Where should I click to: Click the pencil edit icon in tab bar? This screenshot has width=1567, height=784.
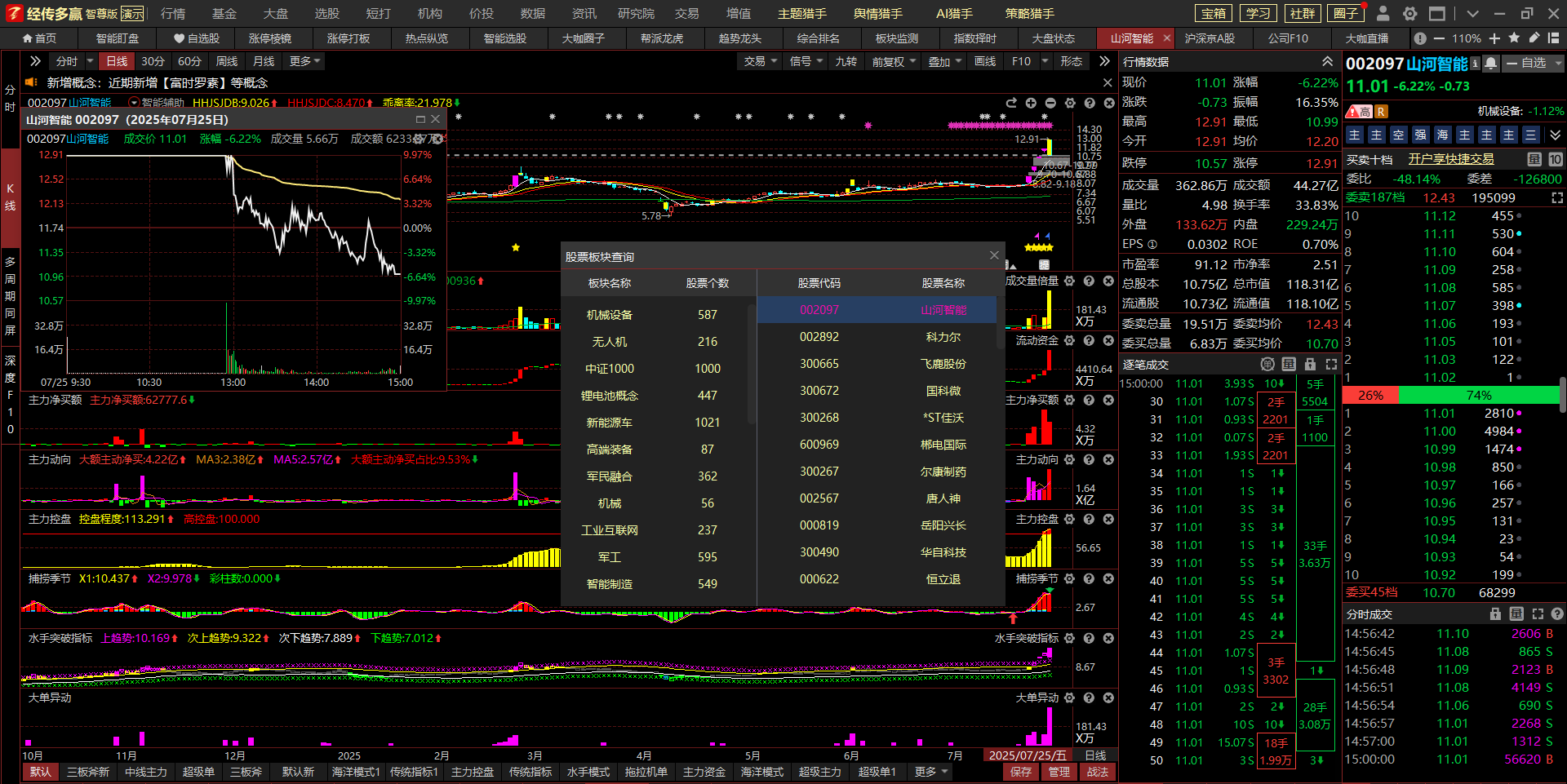point(1534,38)
